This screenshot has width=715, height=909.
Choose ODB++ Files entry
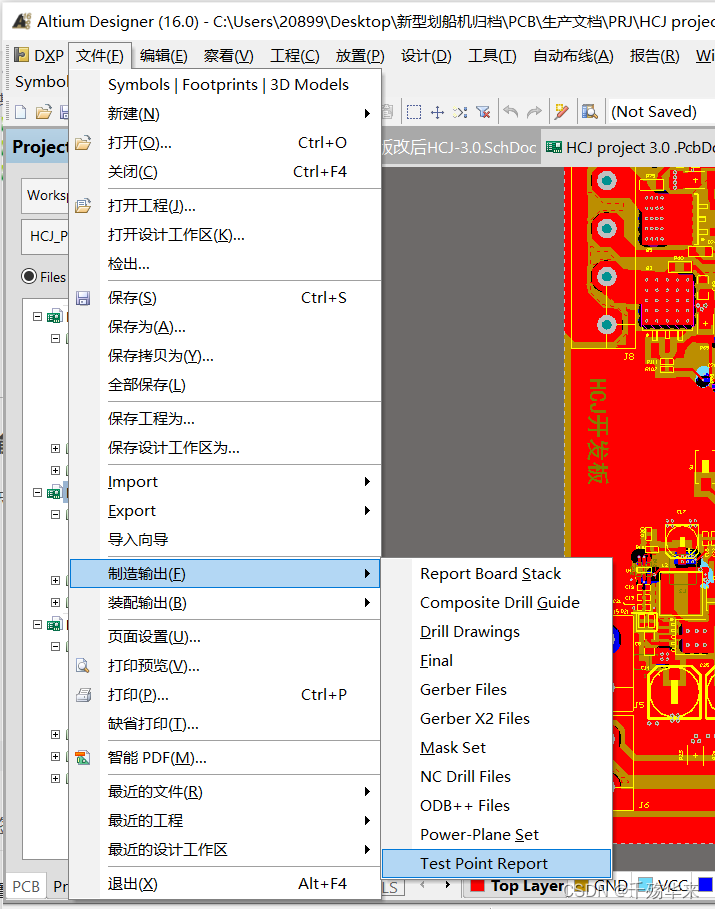tap(496, 806)
